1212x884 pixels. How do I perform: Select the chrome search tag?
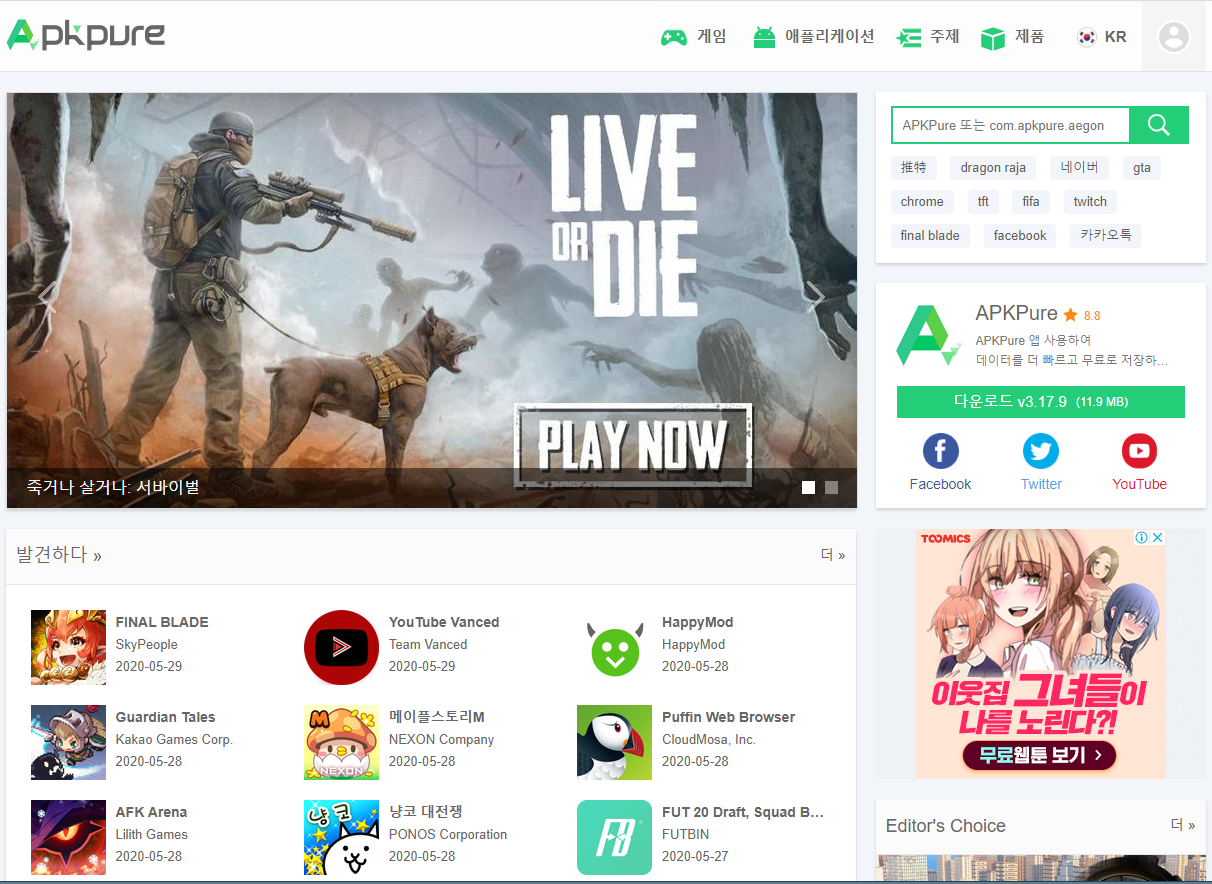click(x=922, y=201)
